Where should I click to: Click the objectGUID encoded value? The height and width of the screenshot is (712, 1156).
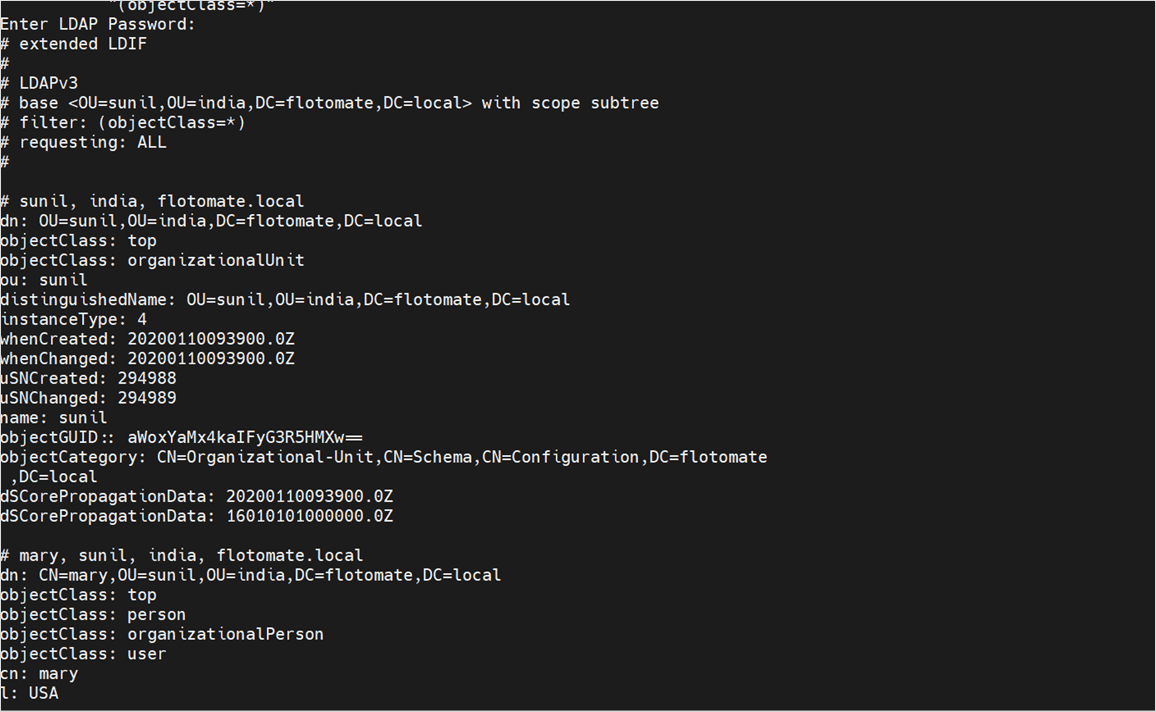245,437
